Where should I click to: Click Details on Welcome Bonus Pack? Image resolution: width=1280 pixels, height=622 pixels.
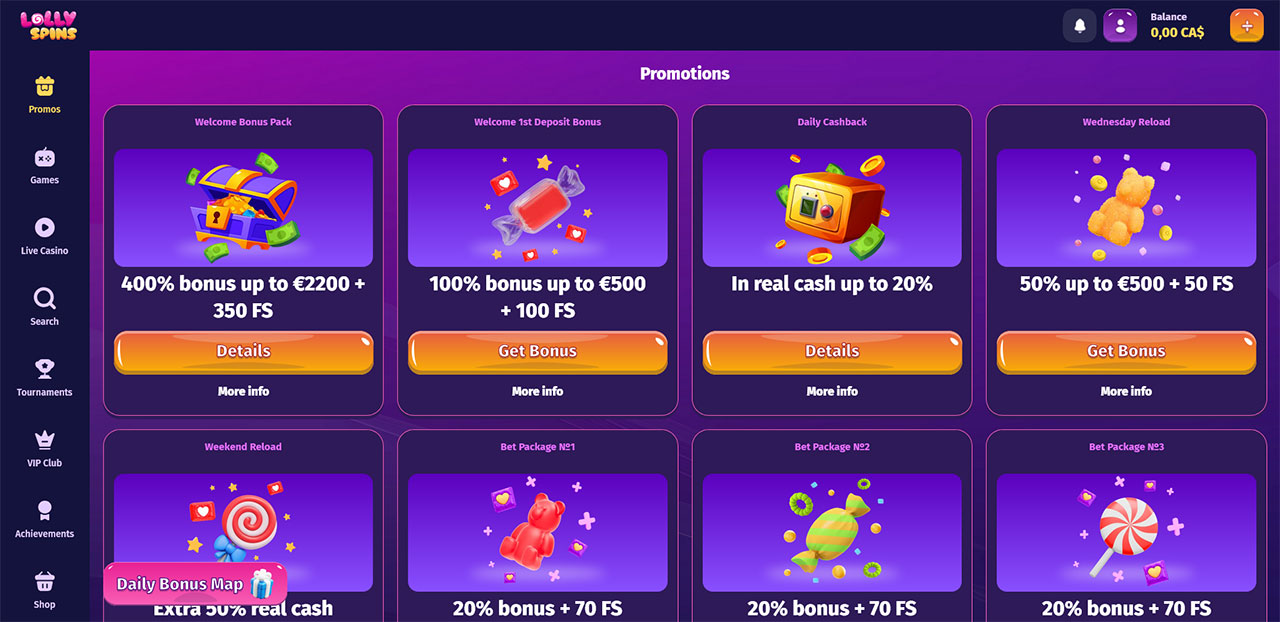[243, 352]
